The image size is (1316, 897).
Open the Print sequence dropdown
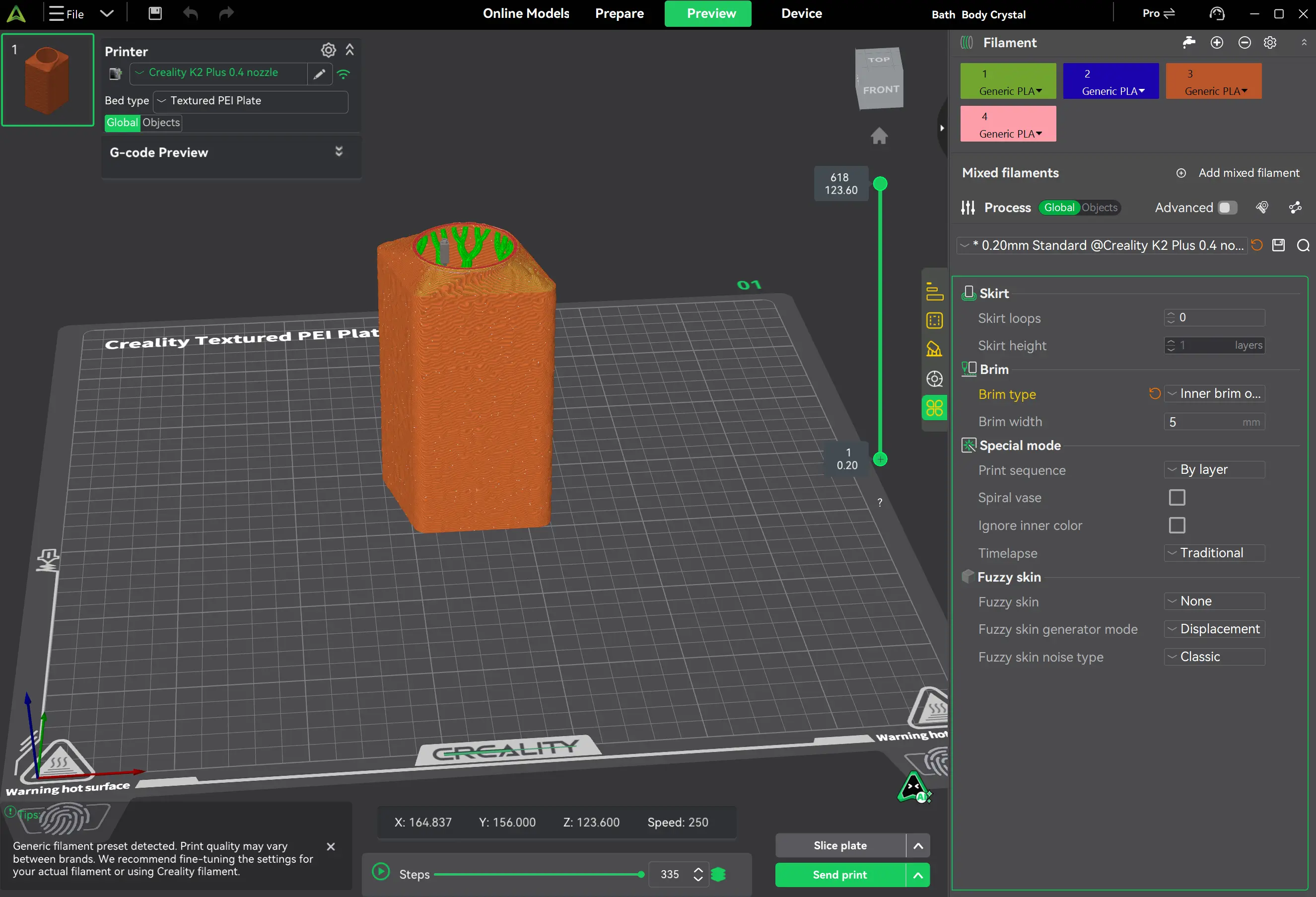click(1214, 470)
